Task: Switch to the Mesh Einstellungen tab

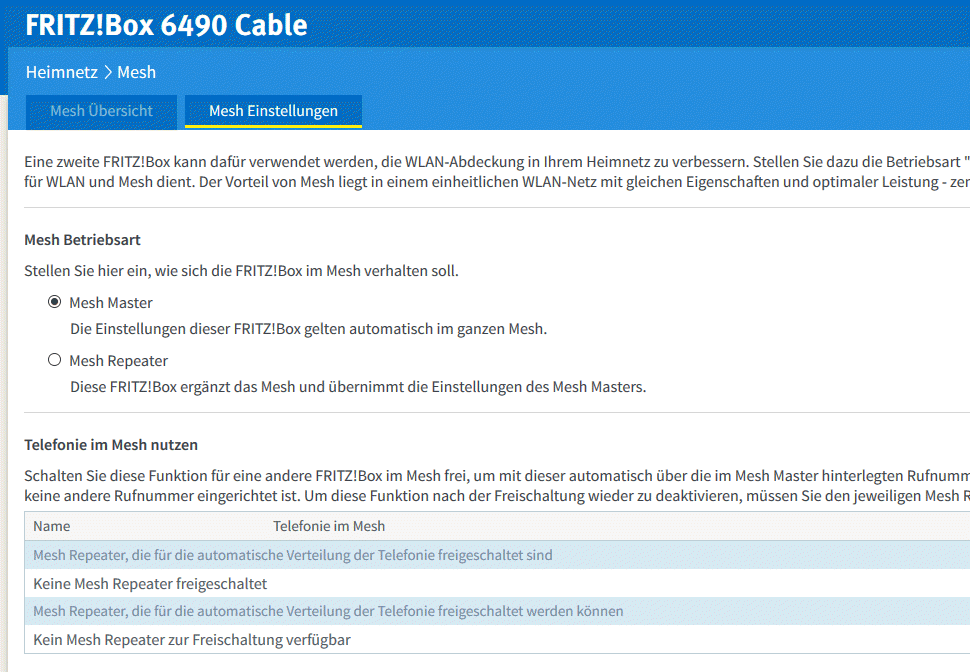Action: [273, 111]
